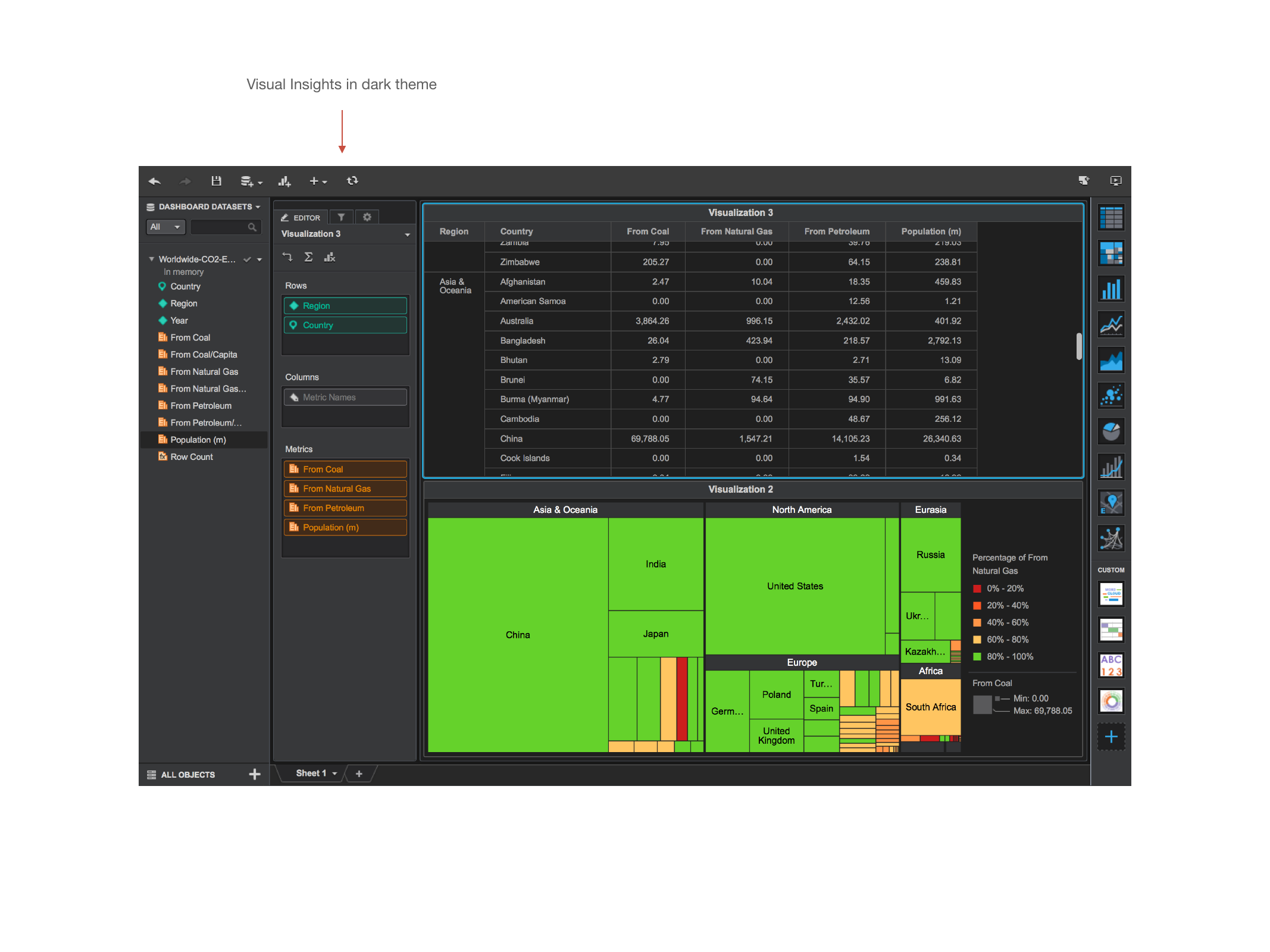Viewport: 1270px width, 952px height.
Task: Select the Country attribute in datasets
Action: (185, 286)
